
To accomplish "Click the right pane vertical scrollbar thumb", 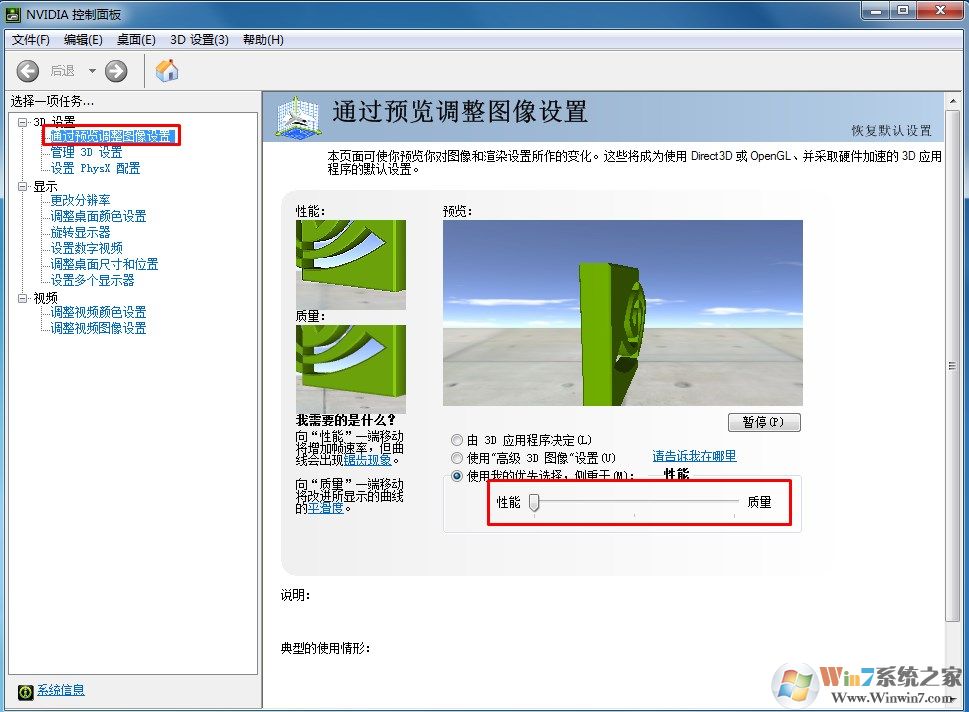I will 952,366.
